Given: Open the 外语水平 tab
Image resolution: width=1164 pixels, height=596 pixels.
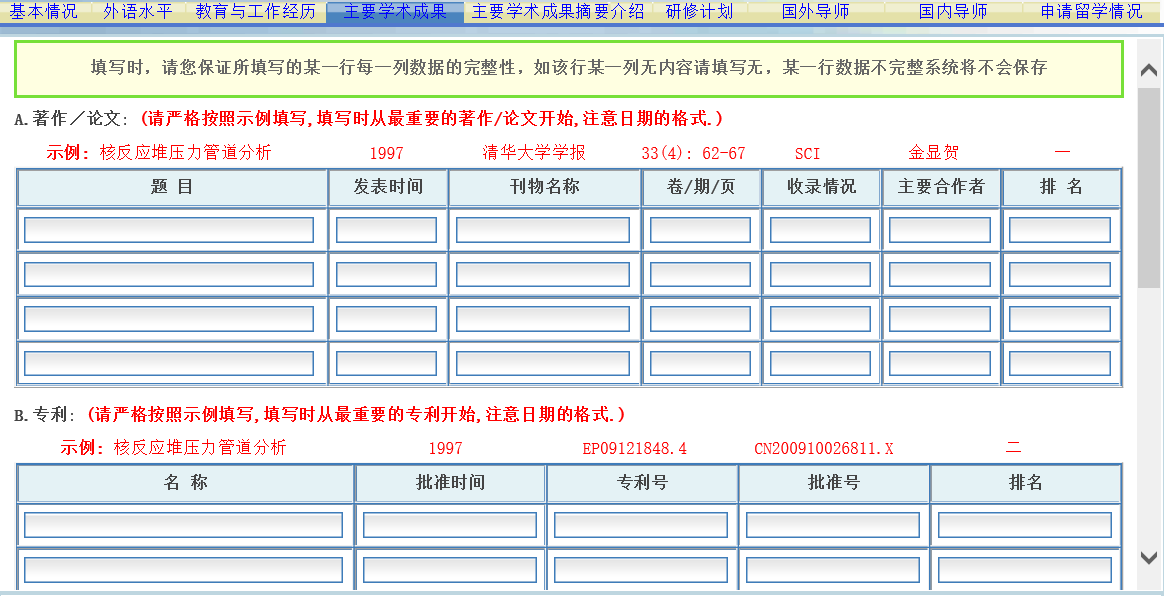Looking at the screenshot, I should (136, 12).
